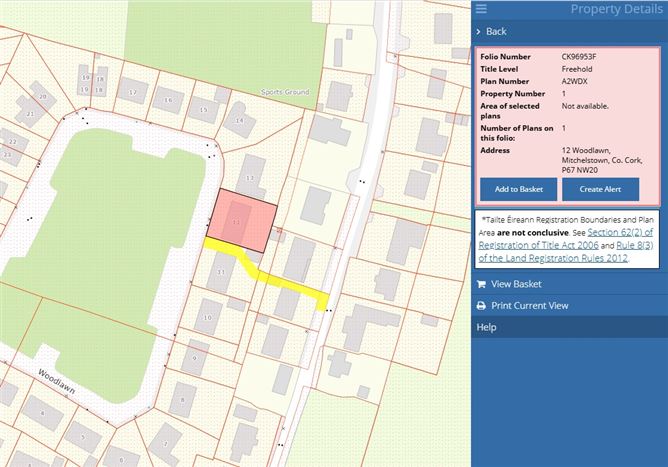Screen dimensions: 668x467
Task: Click the address 12 Woodlawn, Mitchelstown text
Action: tap(602, 160)
